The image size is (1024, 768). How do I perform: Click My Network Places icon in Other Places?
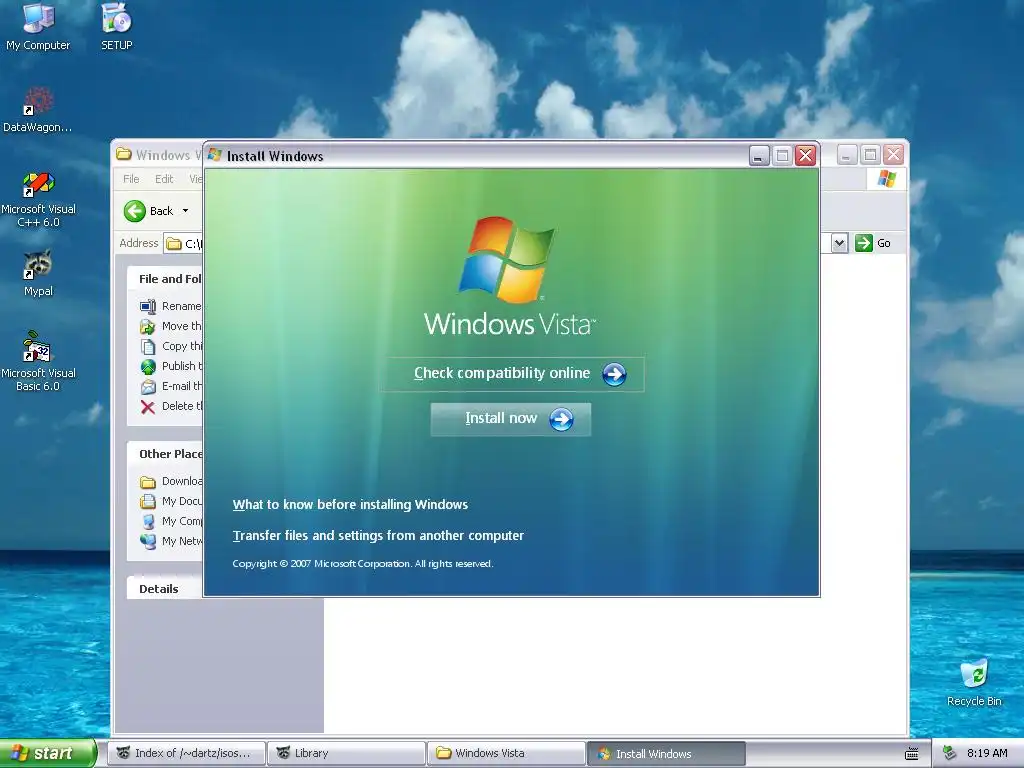click(148, 541)
